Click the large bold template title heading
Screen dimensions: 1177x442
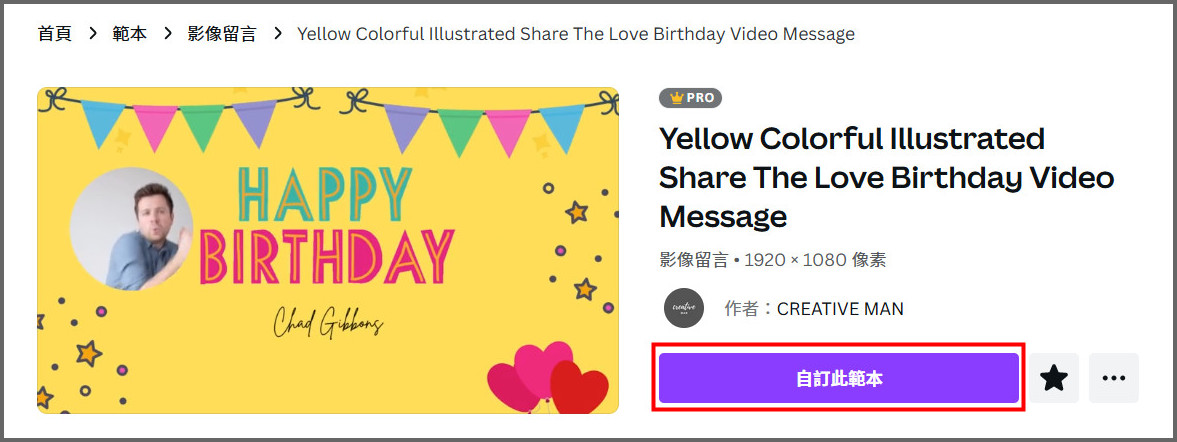(x=886, y=177)
